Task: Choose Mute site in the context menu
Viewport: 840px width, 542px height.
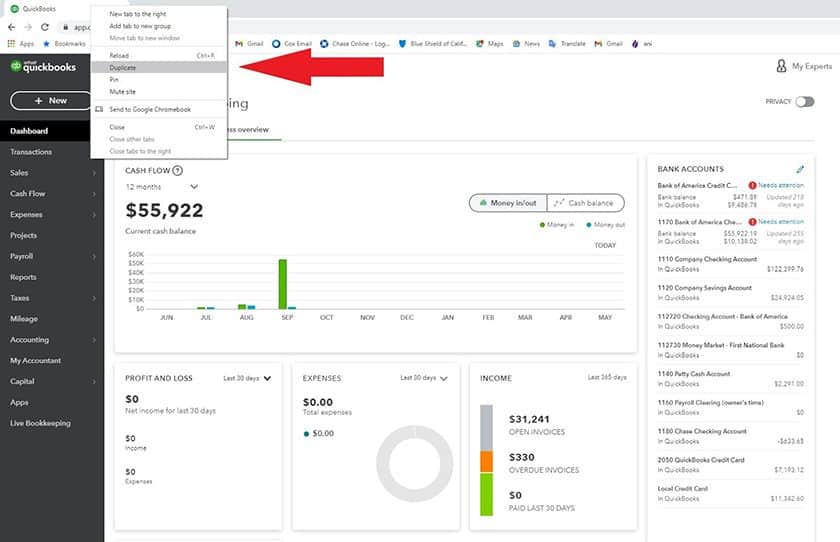Action: tap(121, 90)
